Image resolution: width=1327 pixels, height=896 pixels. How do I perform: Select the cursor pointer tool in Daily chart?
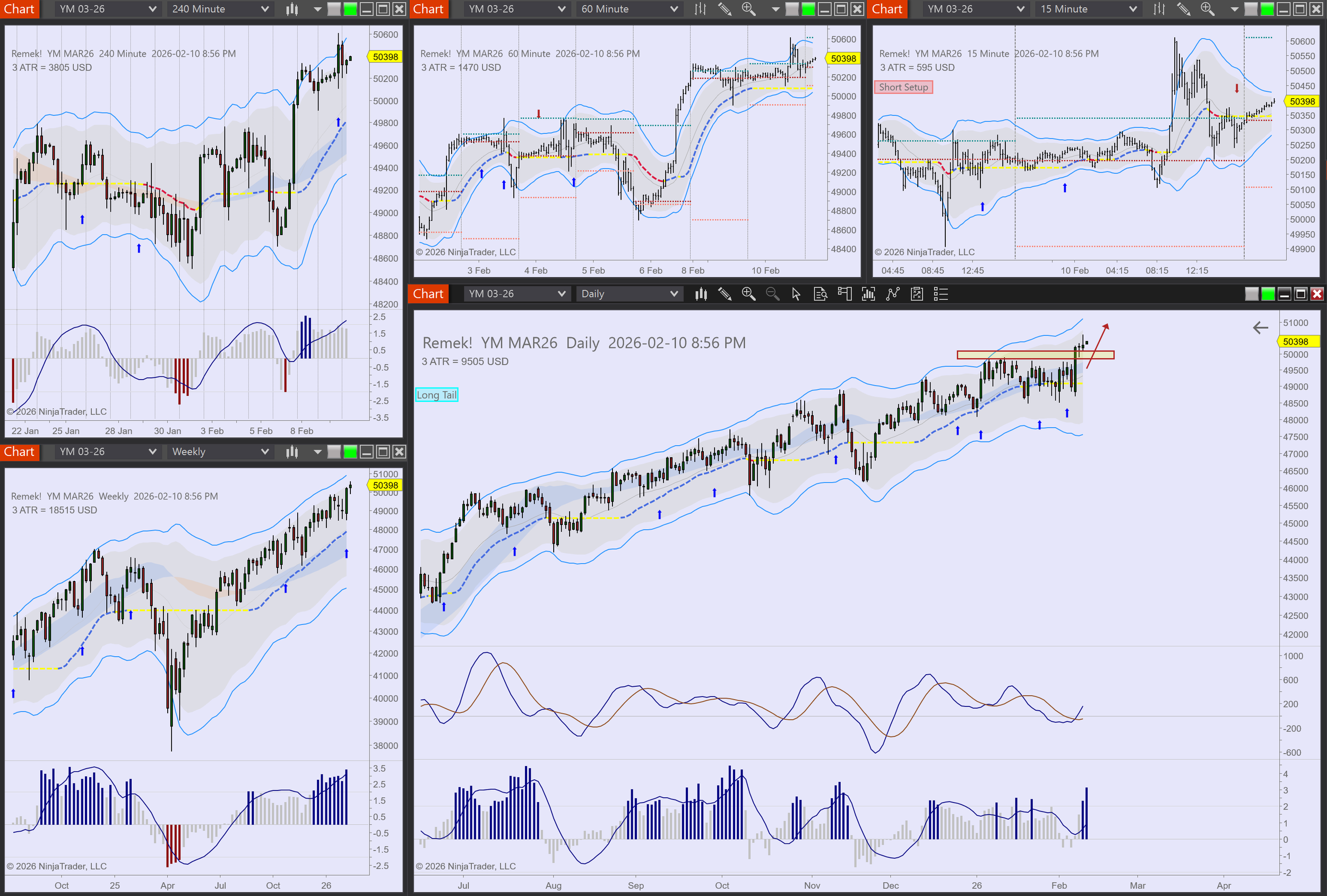click(x=796, y=294)
